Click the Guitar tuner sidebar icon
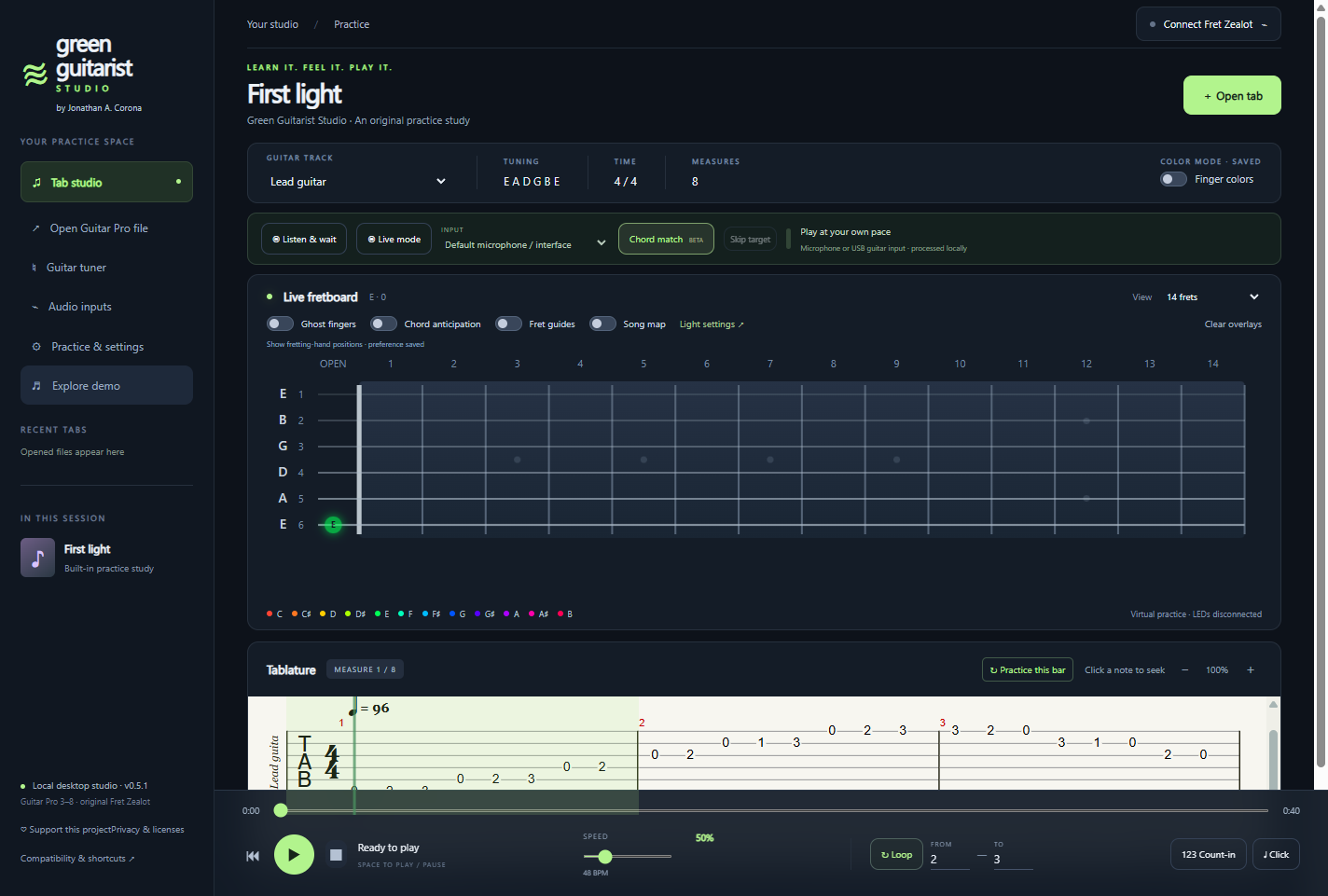Viewport: 1328px width, 896px height. [35, 268]
